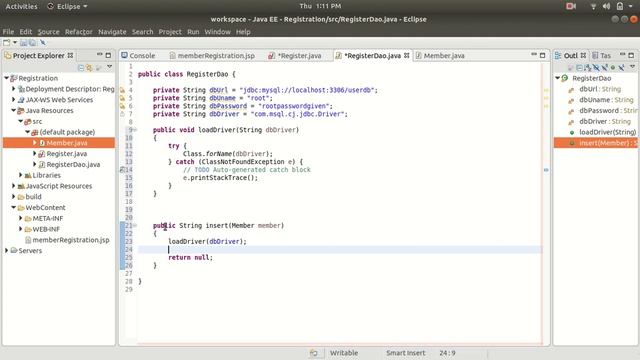Toggle Sort alphabetically in Outline toolbar
The width and height of the screenshot is (640, 360).
pos(588,67)
